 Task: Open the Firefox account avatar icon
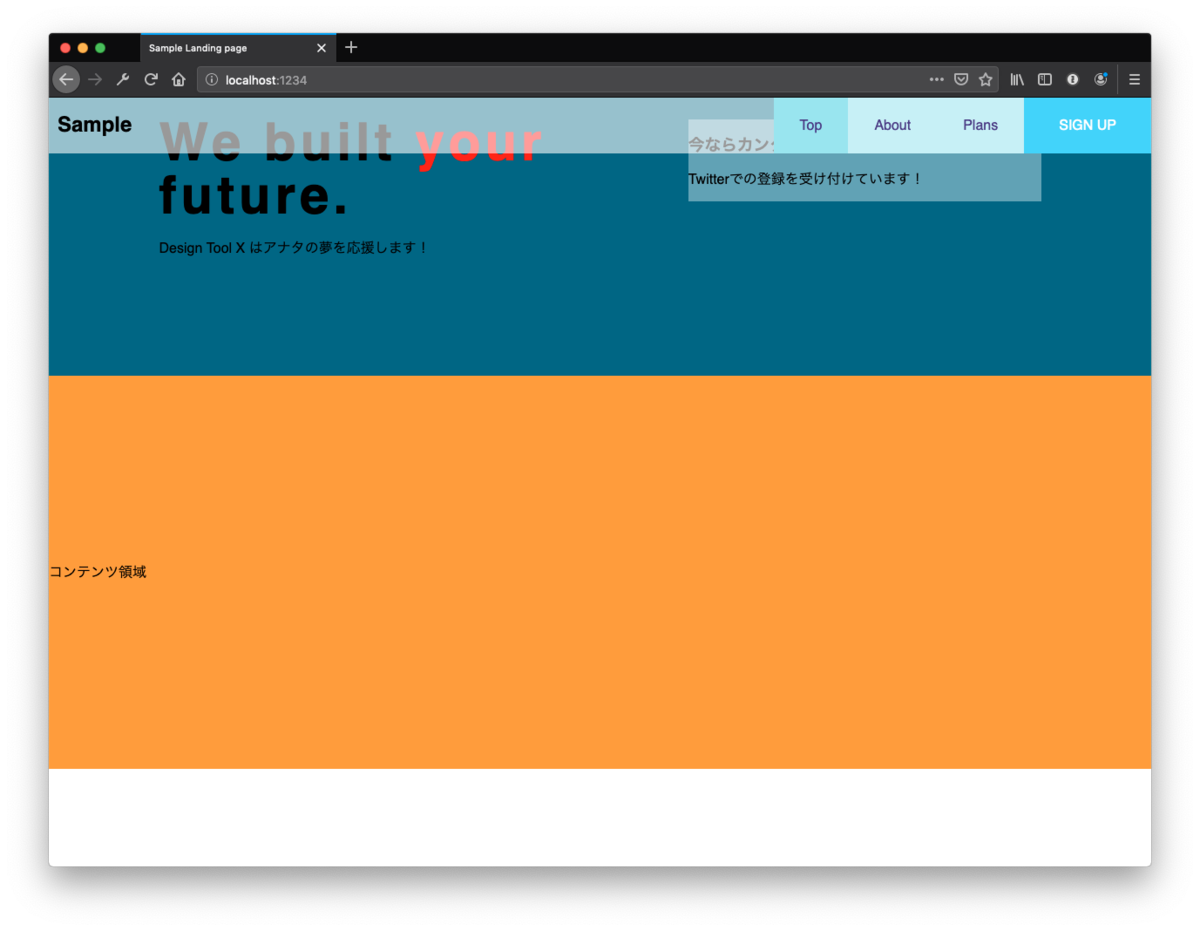coord(1101,79)
